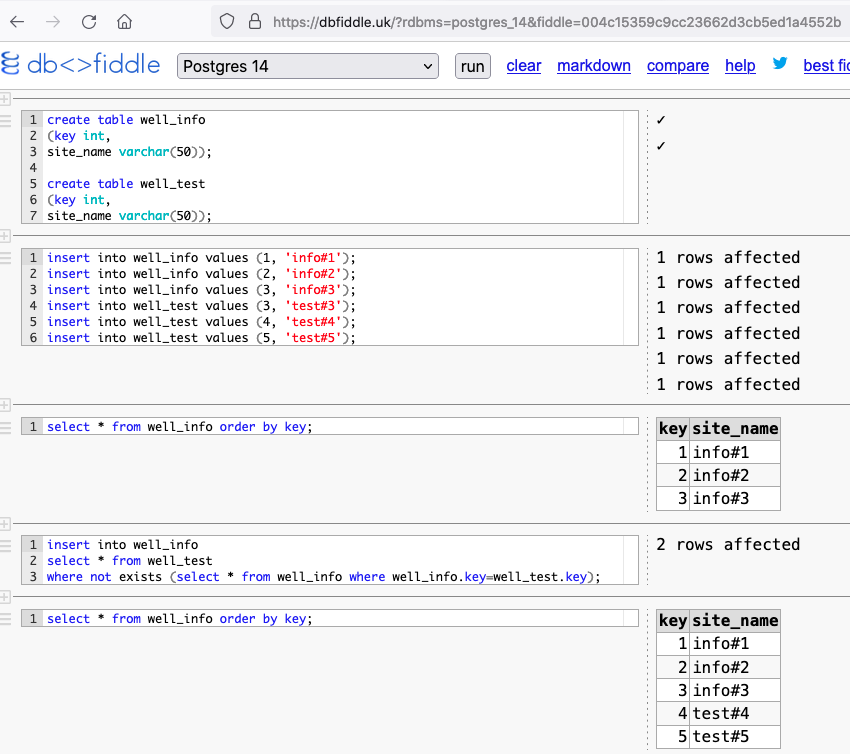Click 'create table well_test' in the first editor

coord(126,184)
